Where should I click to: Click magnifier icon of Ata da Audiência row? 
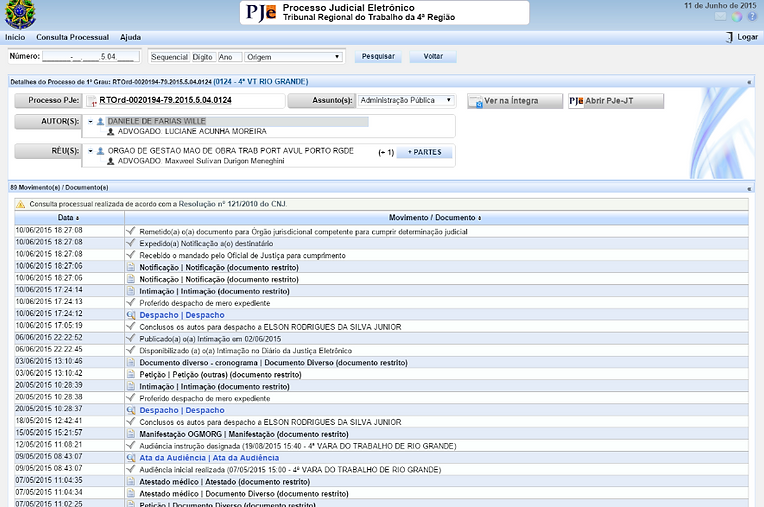[x=131, y=458]
